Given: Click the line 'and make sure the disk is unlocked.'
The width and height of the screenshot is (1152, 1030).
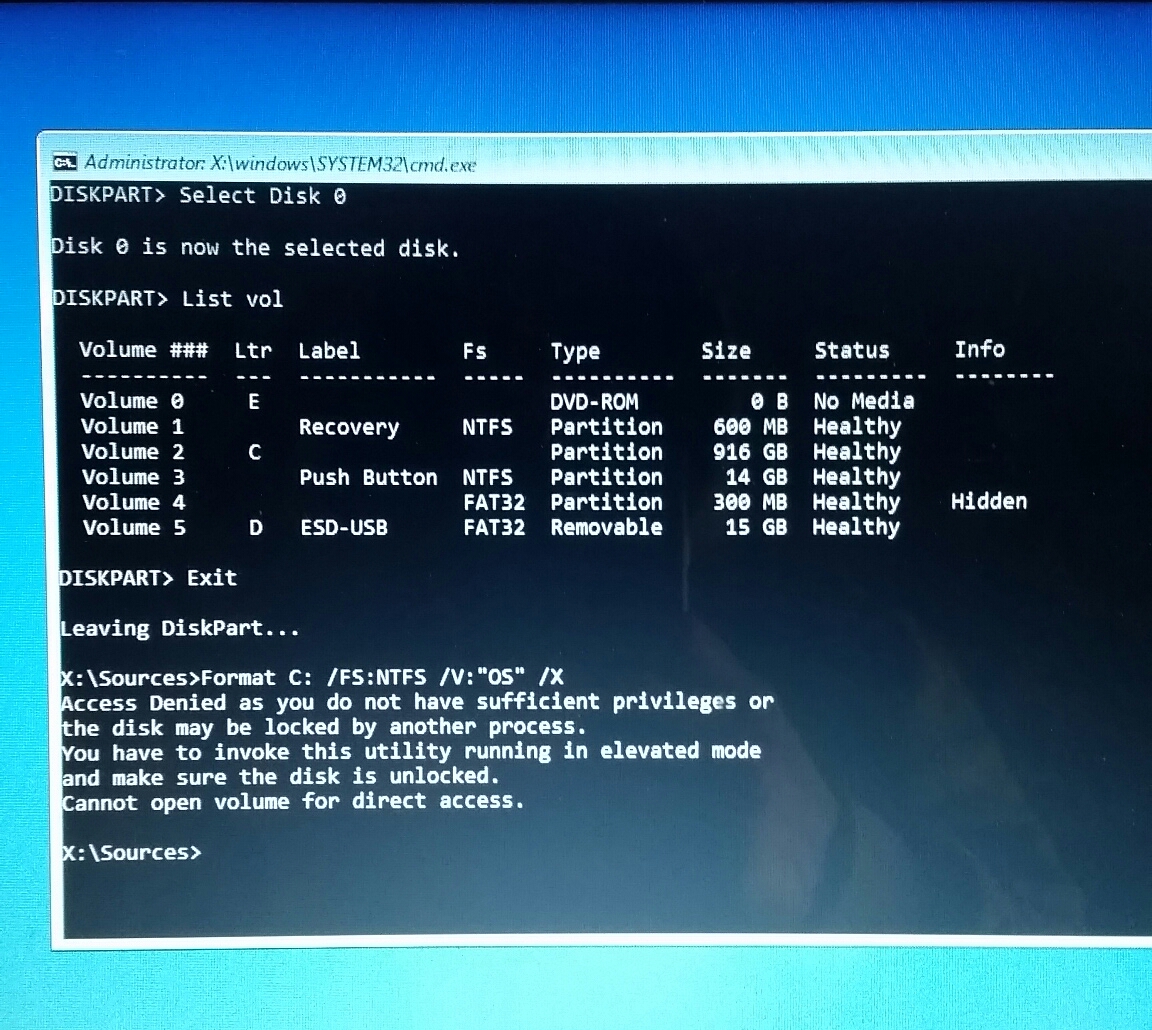Looking at the screenshot, I should click(x=281, y=777).
